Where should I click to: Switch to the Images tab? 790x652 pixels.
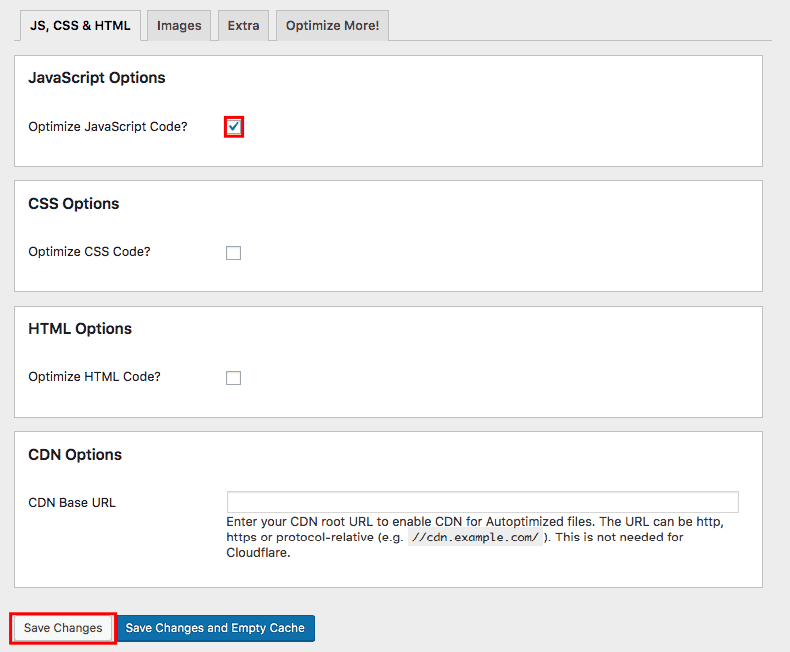[x=179, y=26]
